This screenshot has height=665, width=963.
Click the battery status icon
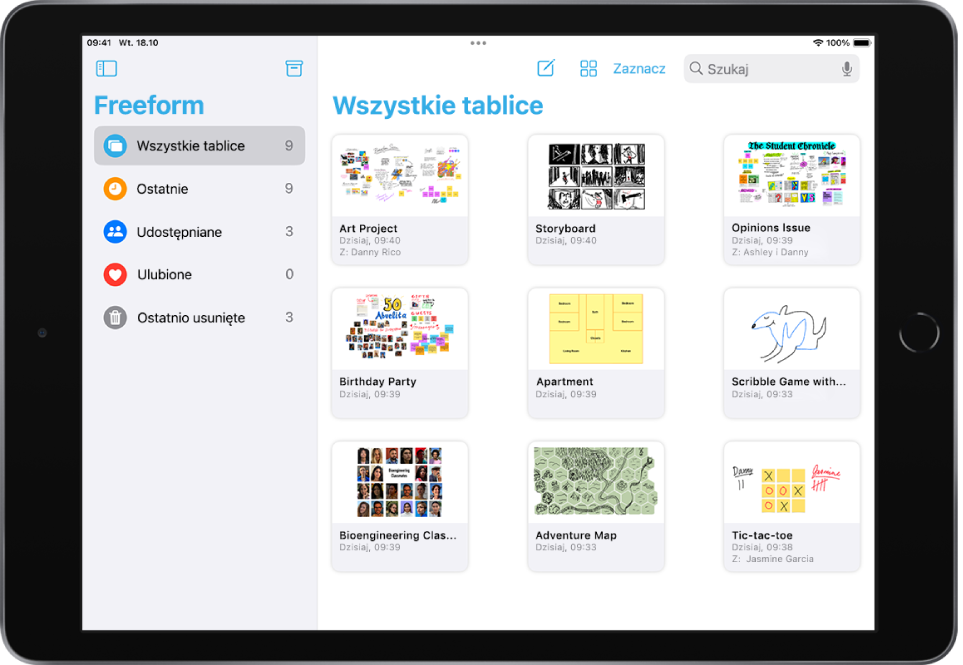click(x=862, y=42)
